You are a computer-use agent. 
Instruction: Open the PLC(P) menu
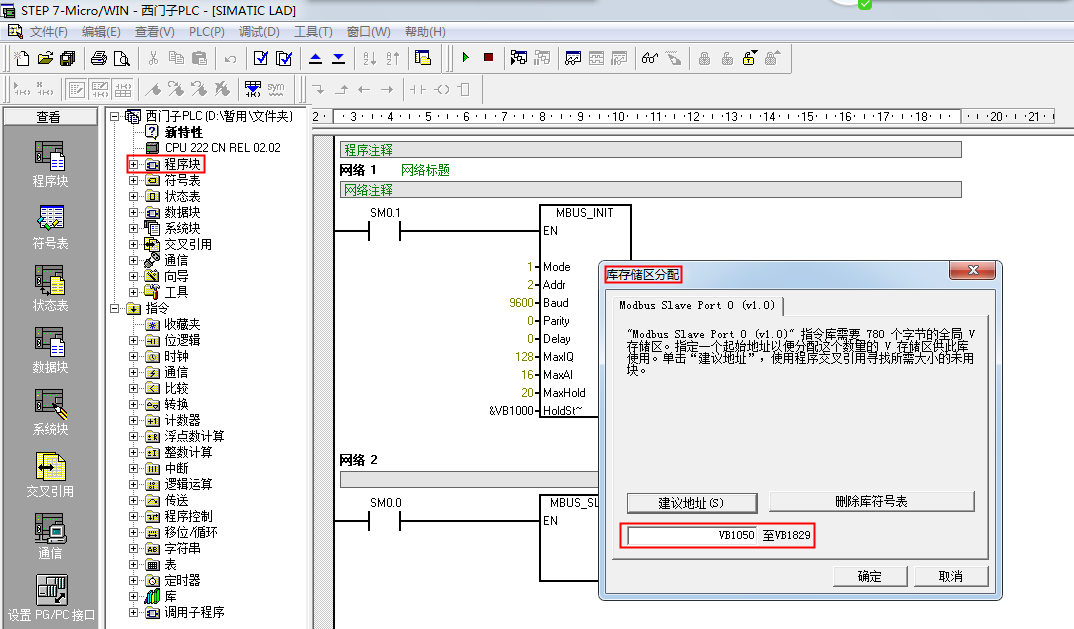(205, 31)
